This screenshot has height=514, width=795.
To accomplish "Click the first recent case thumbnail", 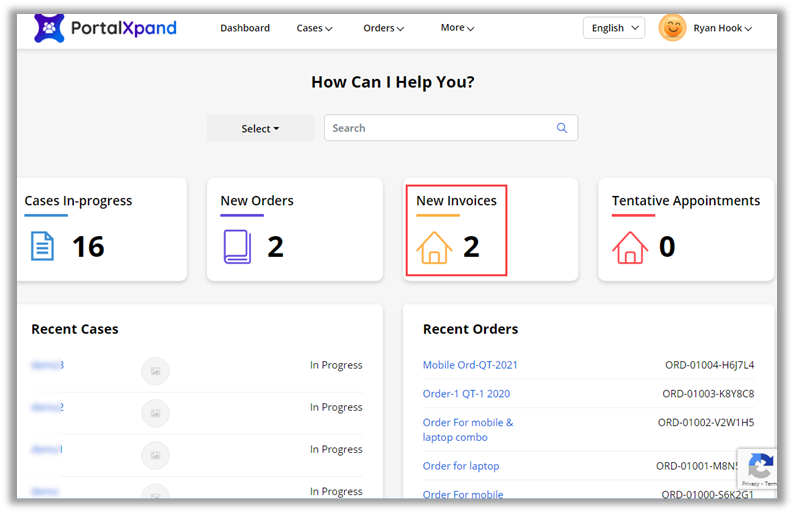I will (155, 371).
